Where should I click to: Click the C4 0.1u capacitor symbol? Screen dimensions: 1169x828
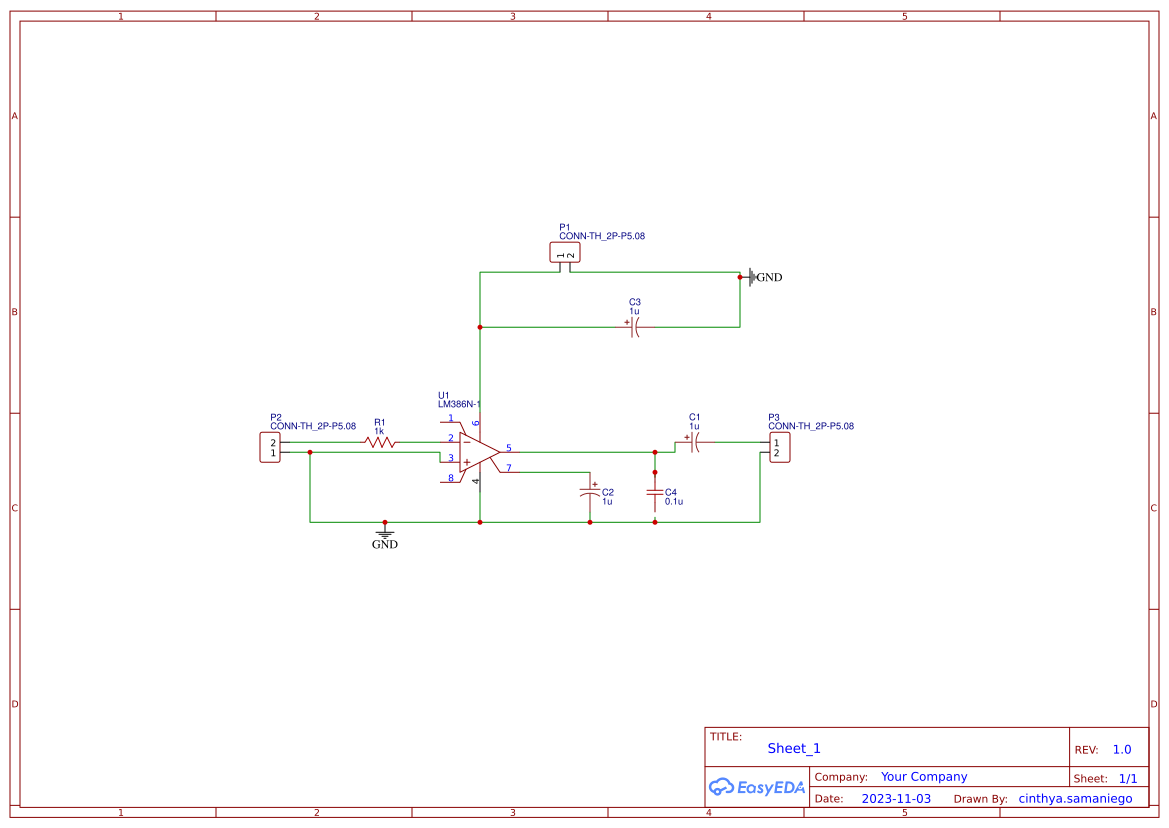tap(655, 493)
